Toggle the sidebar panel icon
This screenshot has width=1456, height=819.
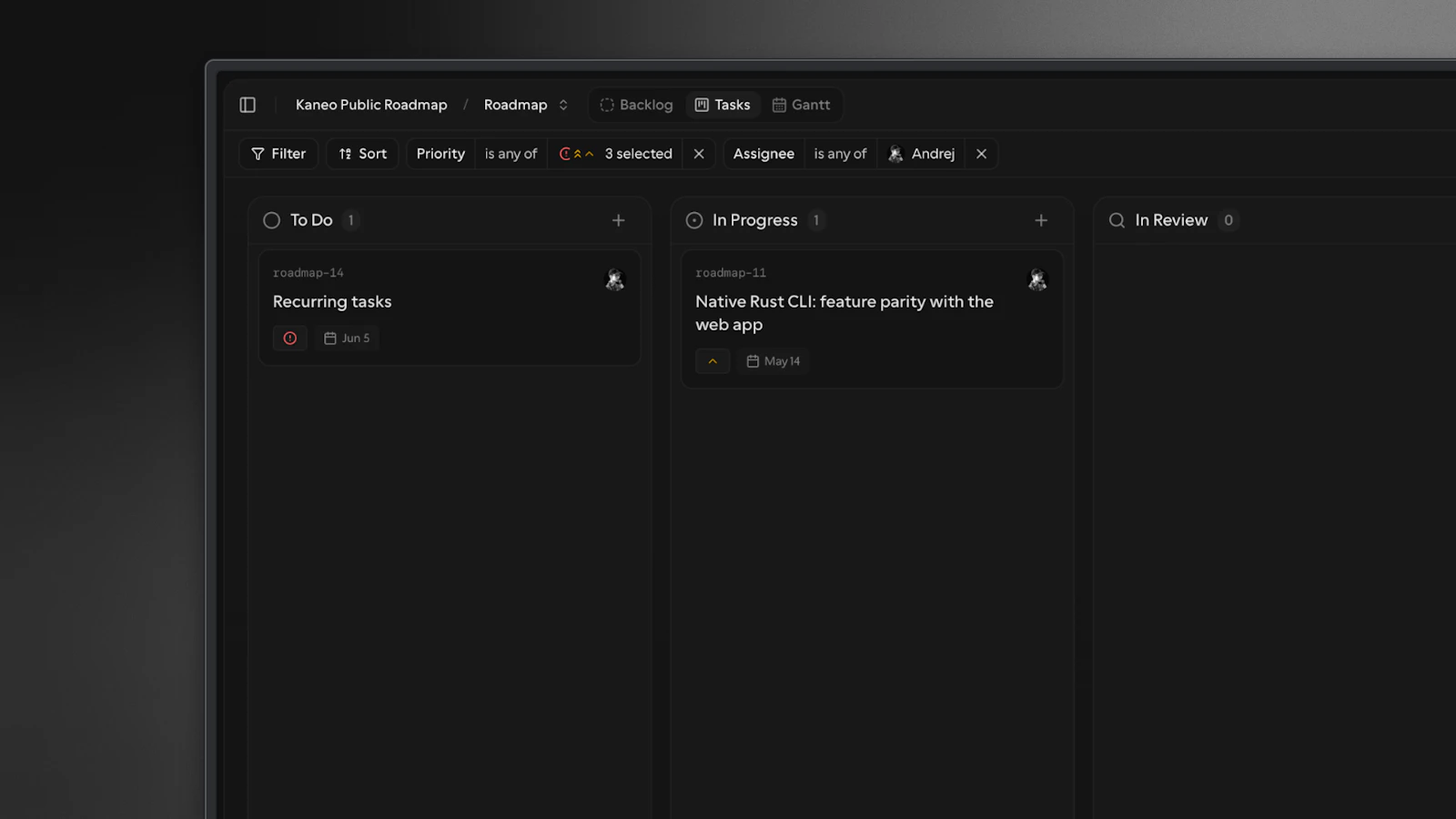point(248,105)
